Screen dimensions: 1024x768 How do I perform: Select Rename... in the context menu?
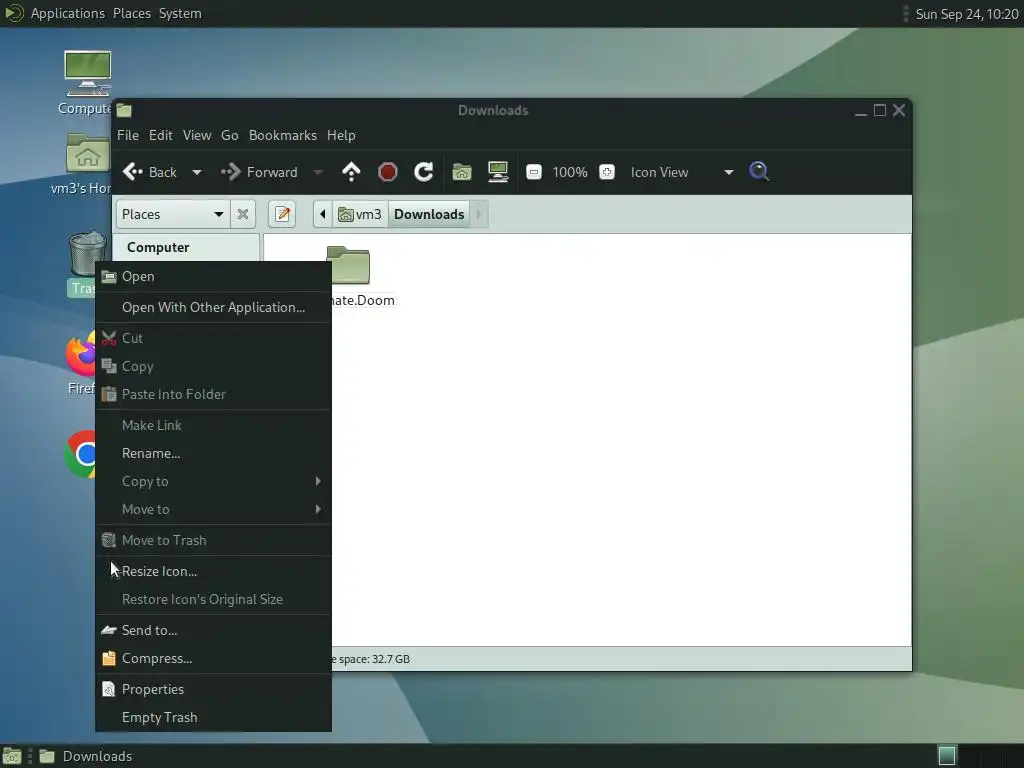[214, 453]
